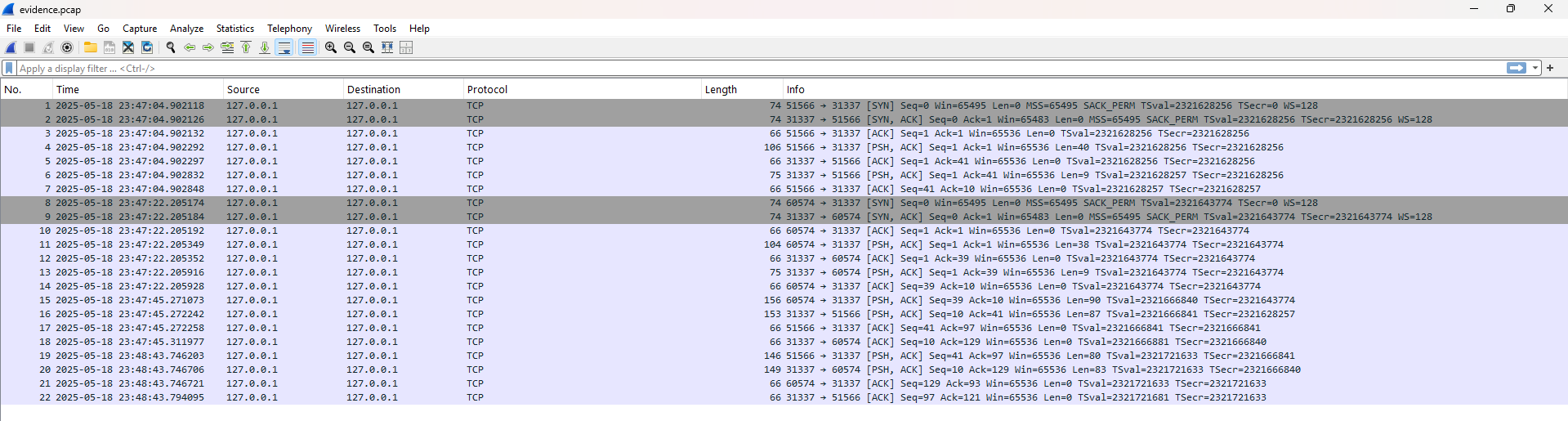The height and width of the screenshot is (421, 1568).
Task: Select packet 15 with length 156
Action: coord(784,300)
